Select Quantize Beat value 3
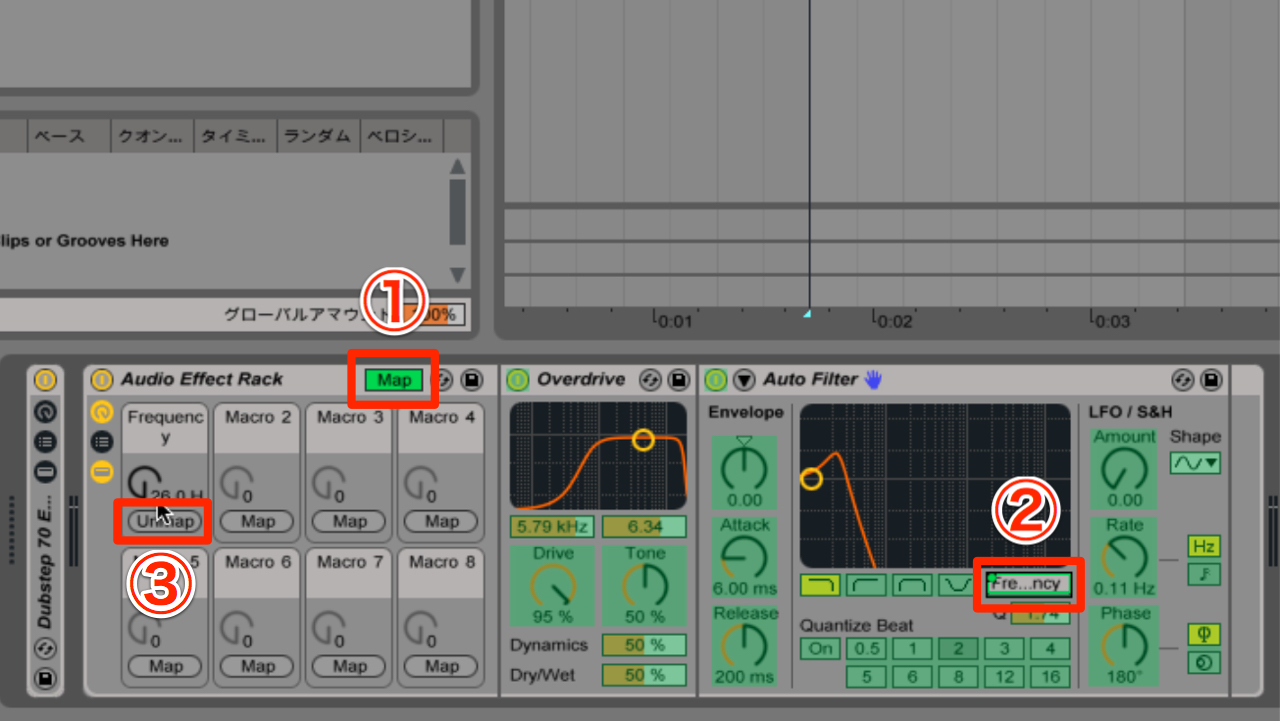Viewport: 1280px width, 721px height. tap(1004, 648)
